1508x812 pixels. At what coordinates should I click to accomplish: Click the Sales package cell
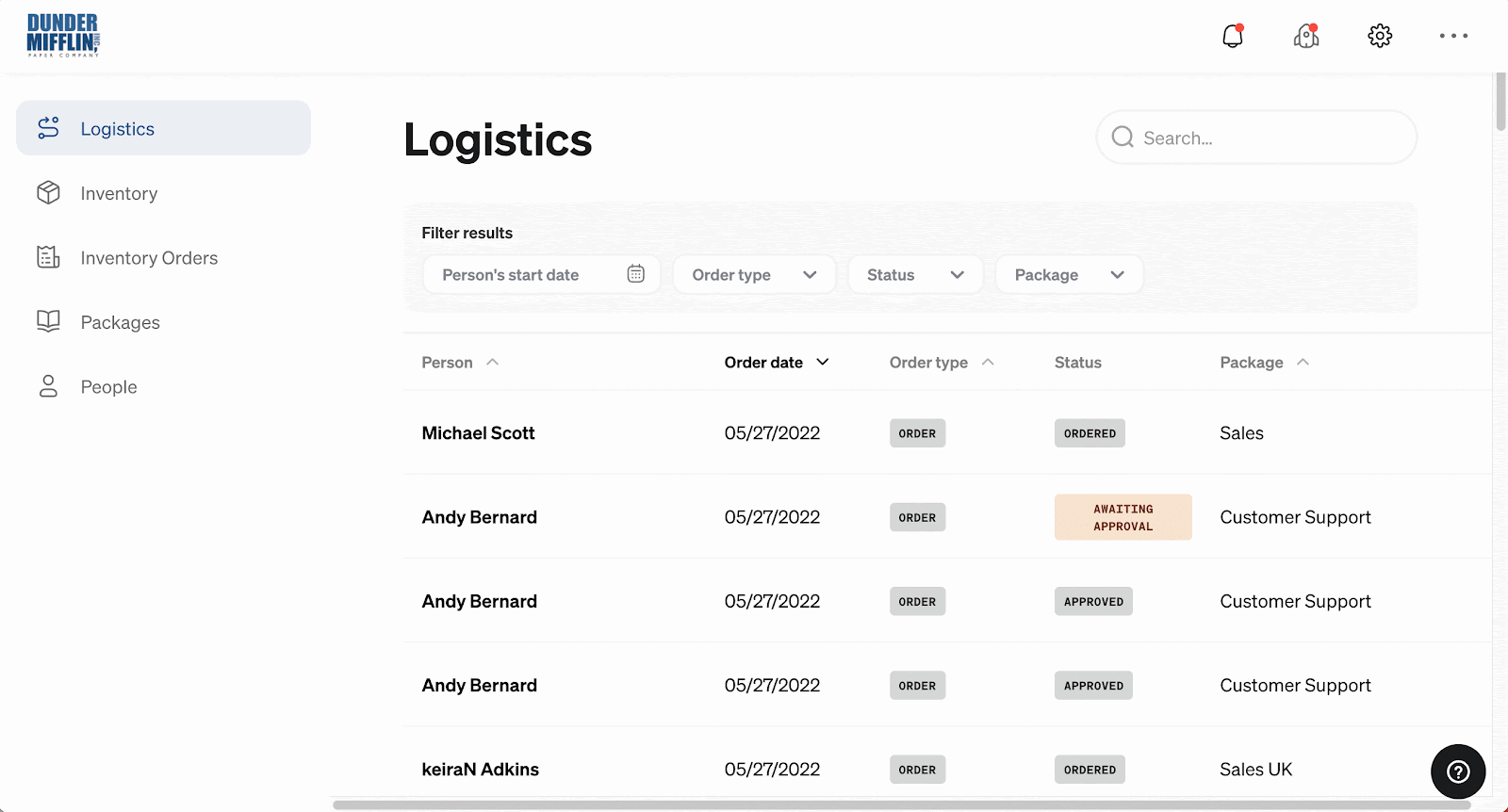[x=1241, y=433]
